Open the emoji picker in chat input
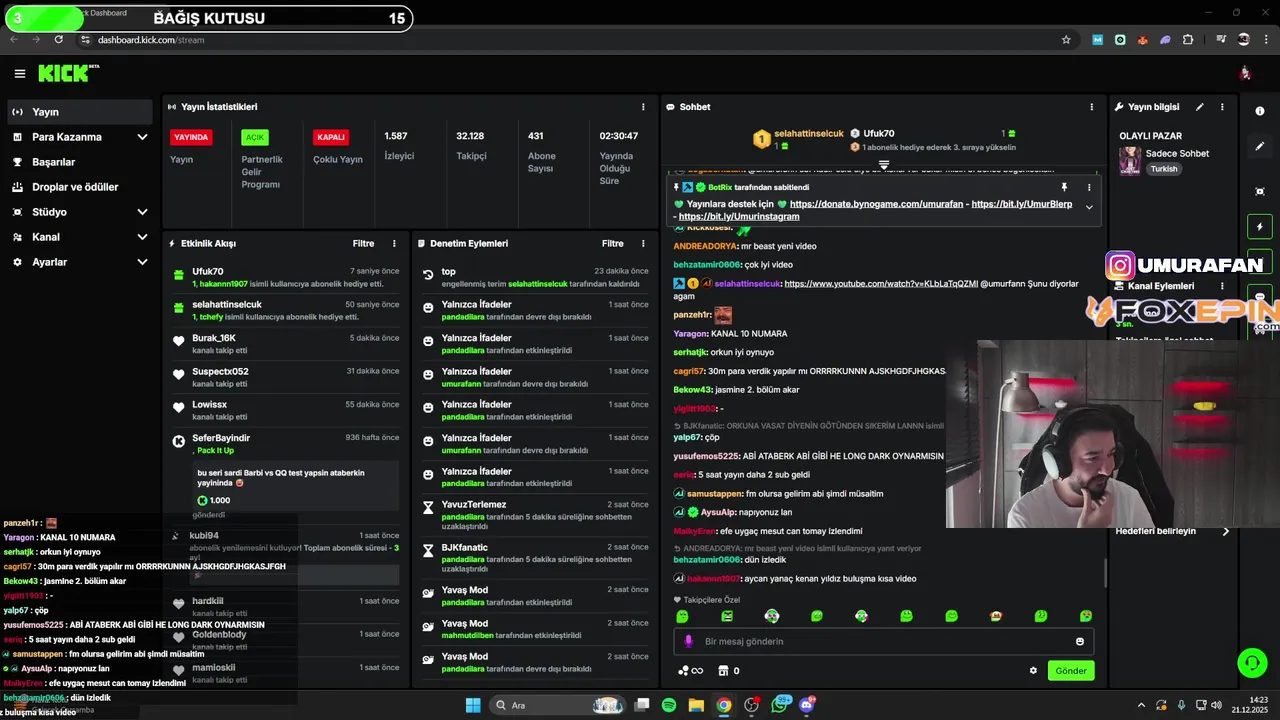This screenshot has height=720, width=1280. click(1080, 642)
